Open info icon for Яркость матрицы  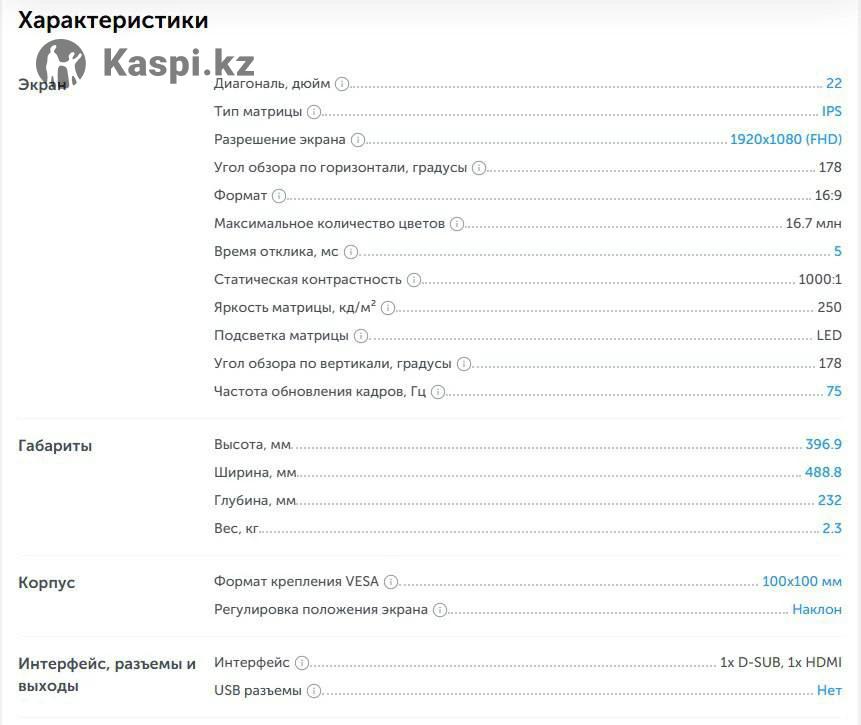(388, 308)
